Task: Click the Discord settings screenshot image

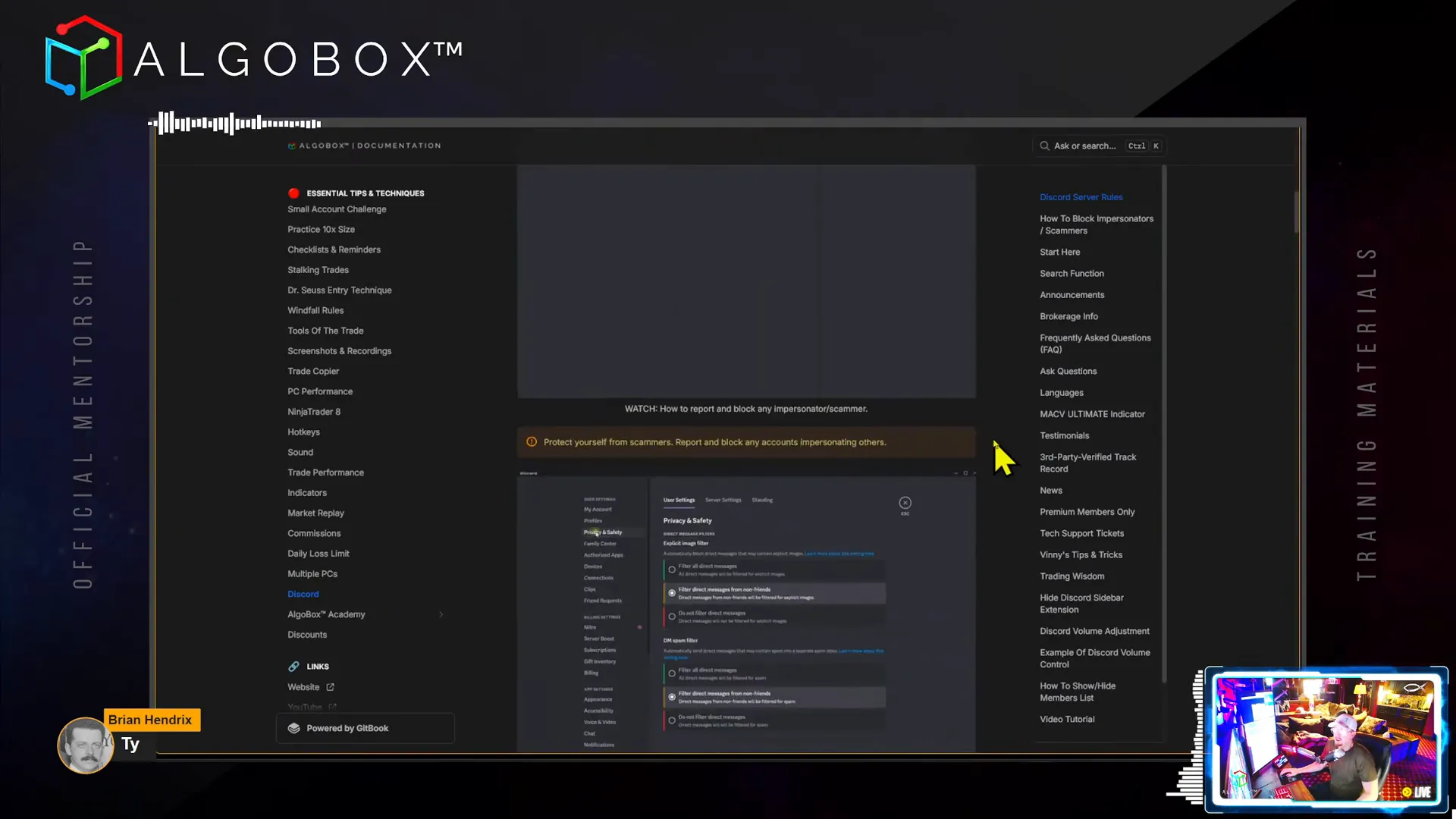Action: [746, 611]
